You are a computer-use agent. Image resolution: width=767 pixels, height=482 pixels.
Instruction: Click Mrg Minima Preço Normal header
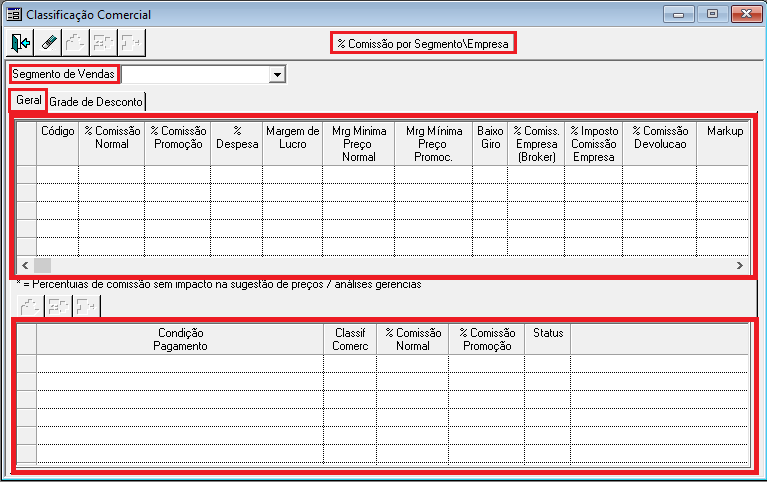pos(359,144)
